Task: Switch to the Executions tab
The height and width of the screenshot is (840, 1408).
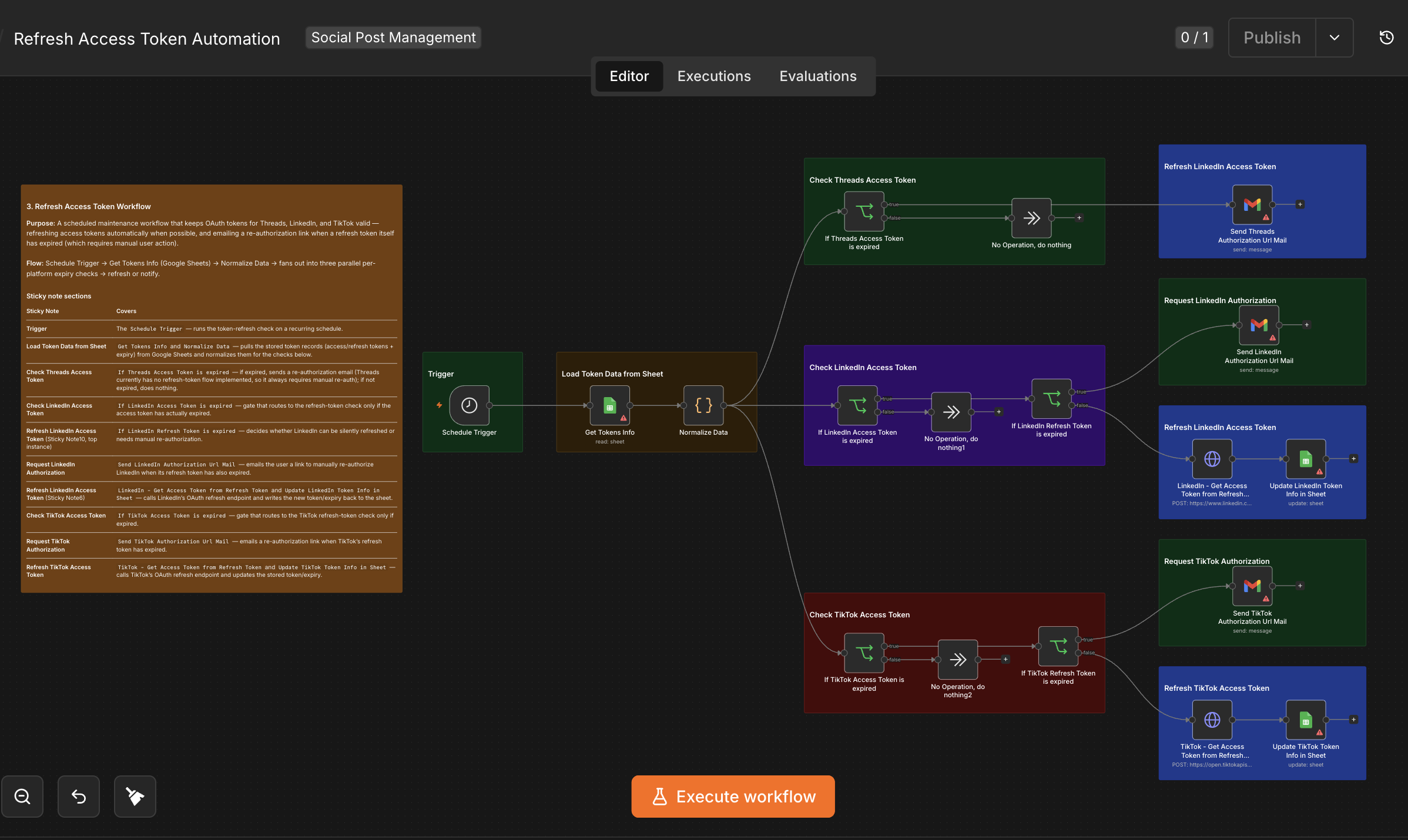Action: pos(714,76)
